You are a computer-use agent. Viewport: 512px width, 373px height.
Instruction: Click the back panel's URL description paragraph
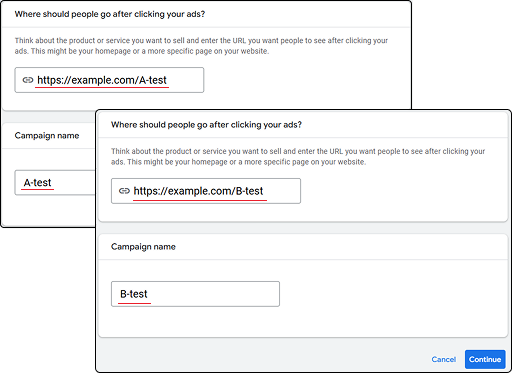point(201,46)
